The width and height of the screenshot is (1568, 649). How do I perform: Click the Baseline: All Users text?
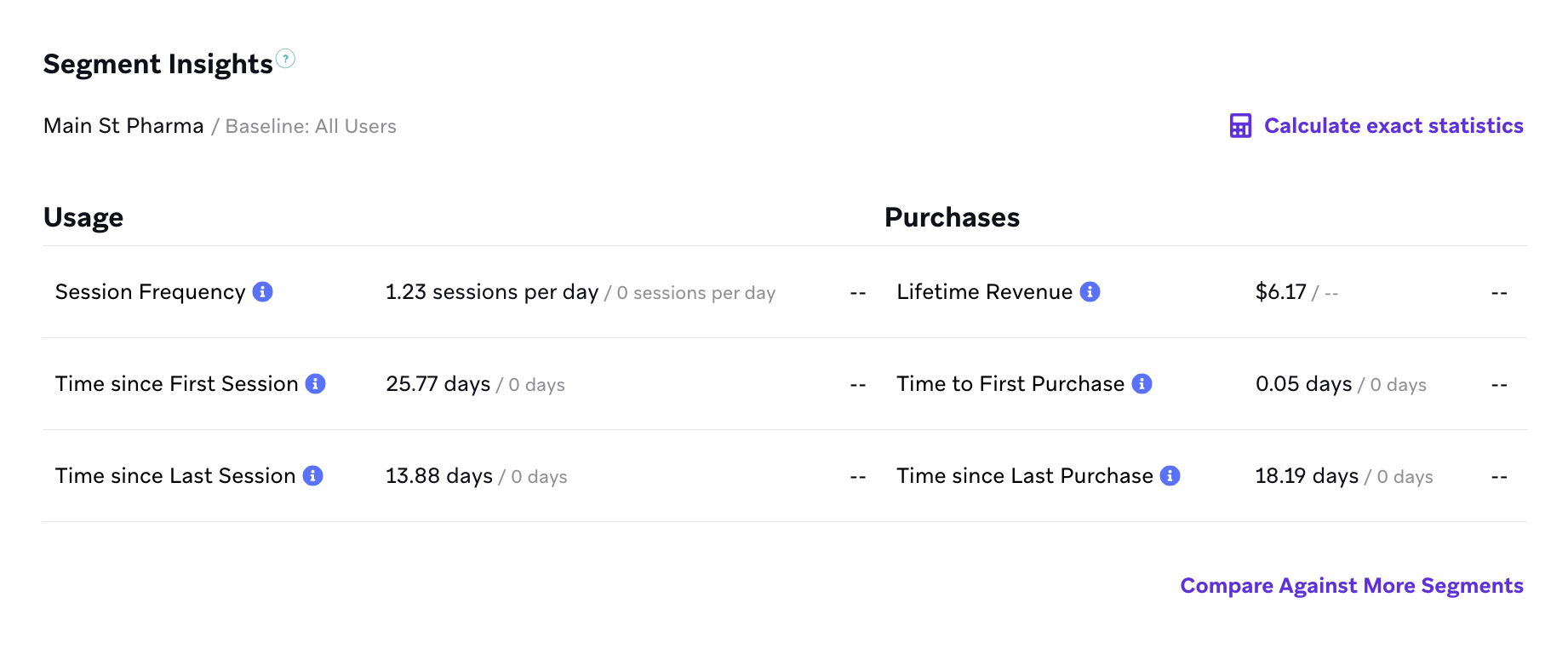pyautogui.click(x=311, y=126)
